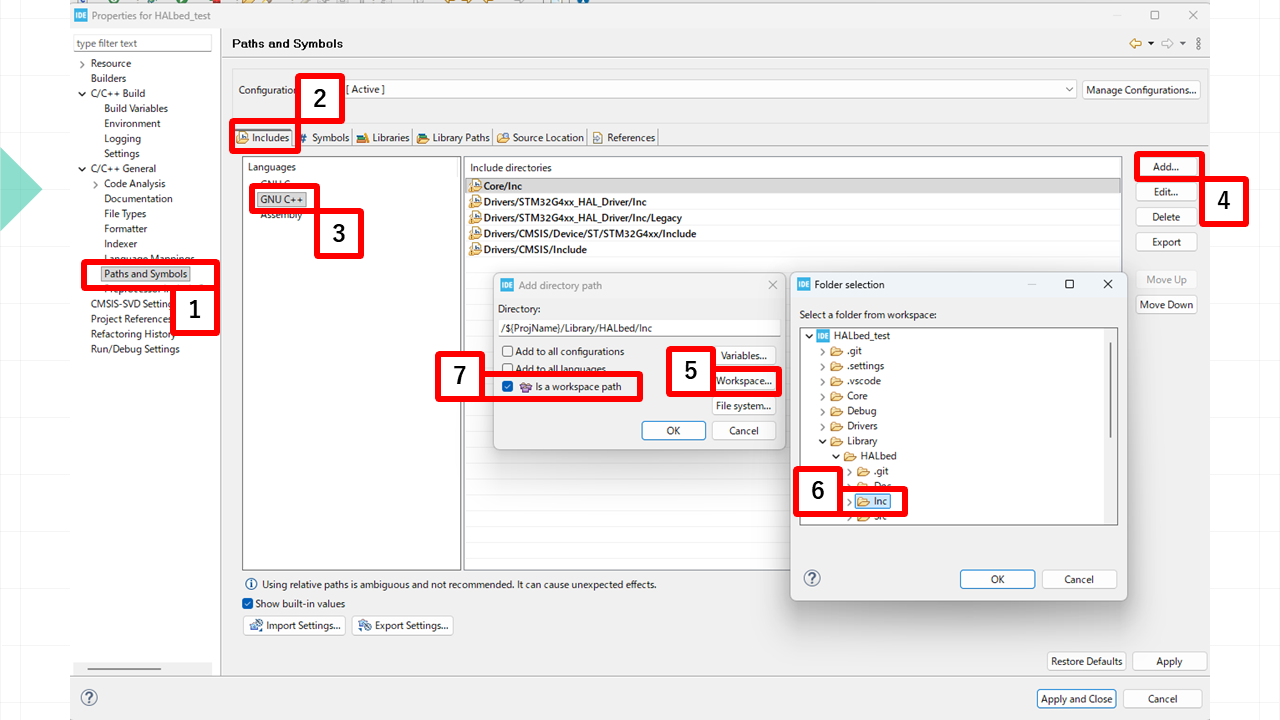
Task: Collapse the C/C++ General node
Action: pyautogui.click(x=82, y=169)
